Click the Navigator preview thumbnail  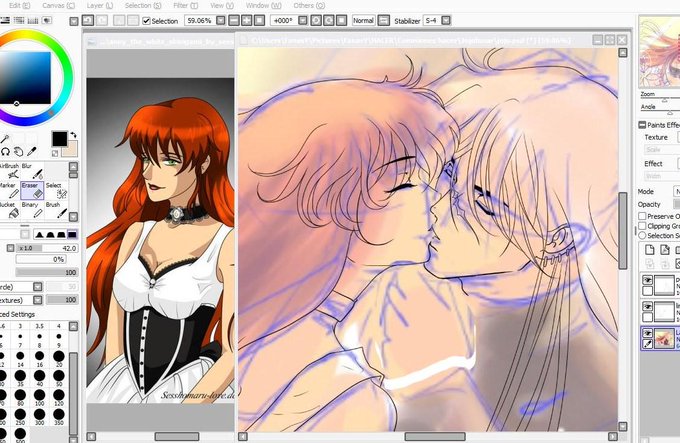(x=659, y=52)
